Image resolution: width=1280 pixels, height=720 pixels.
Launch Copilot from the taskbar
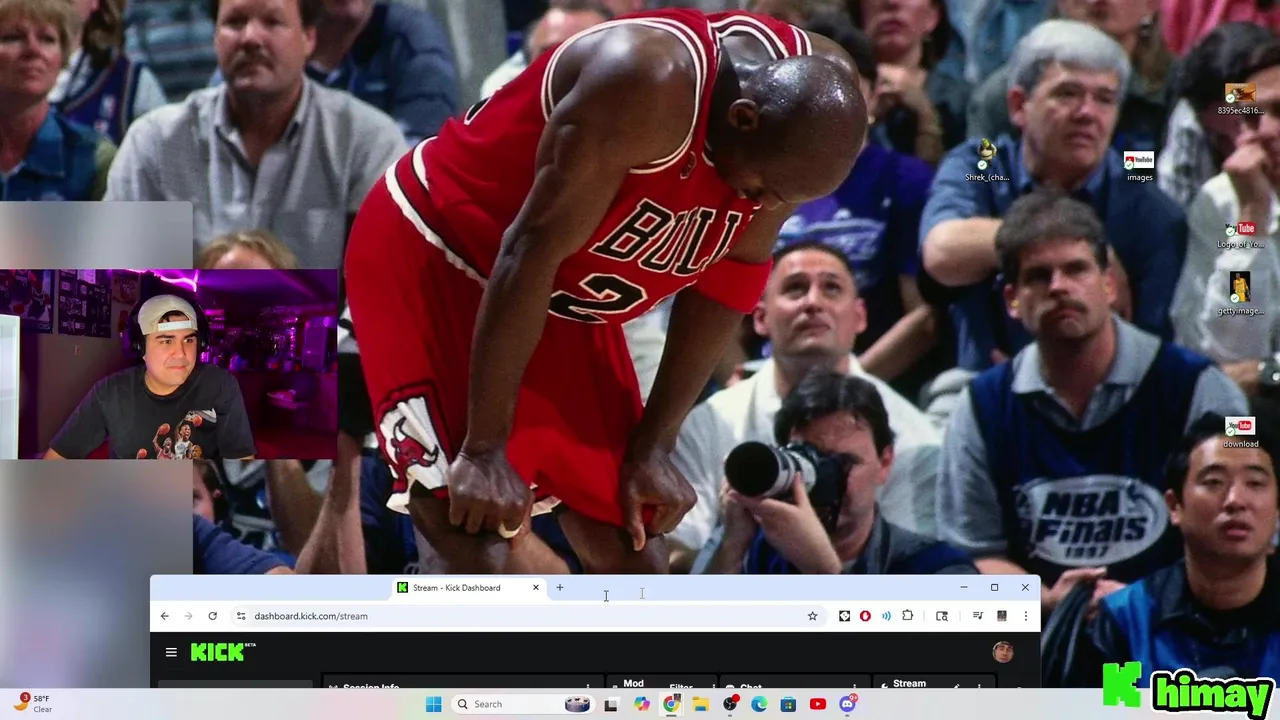click(x=641, y=704)
